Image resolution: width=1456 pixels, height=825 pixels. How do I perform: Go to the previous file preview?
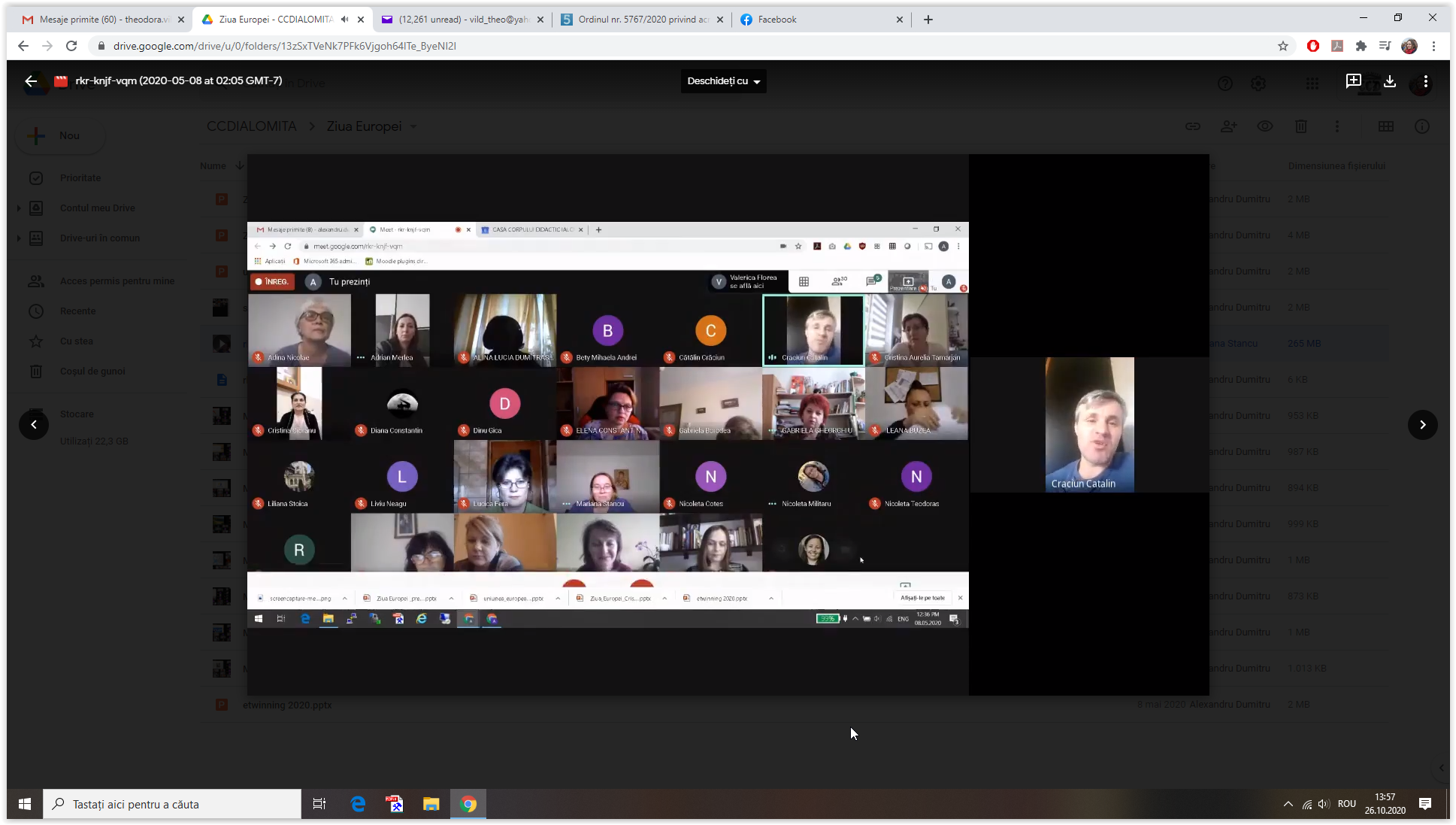(x=34, y=425)
